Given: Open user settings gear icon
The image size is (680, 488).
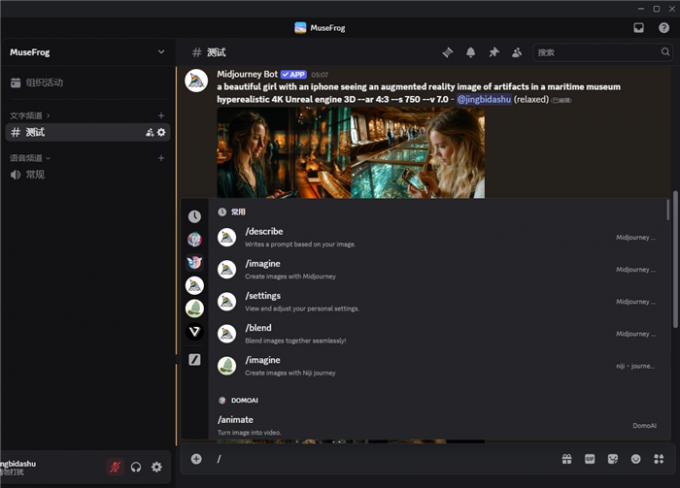Looking at the screenshot, I should coord(157,467).
